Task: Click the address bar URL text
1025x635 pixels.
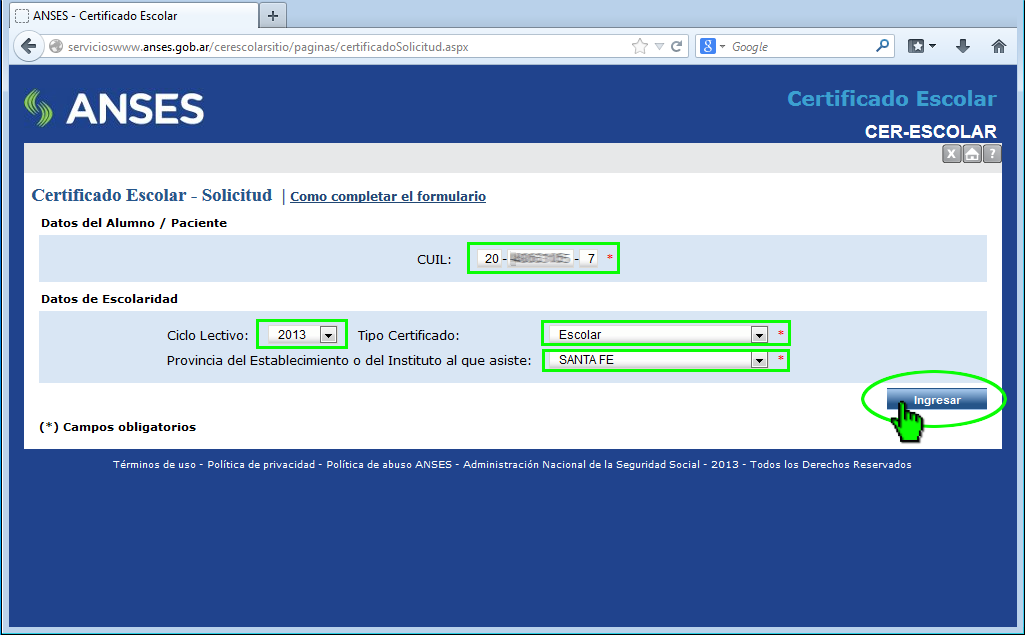Action: point(268,47)
